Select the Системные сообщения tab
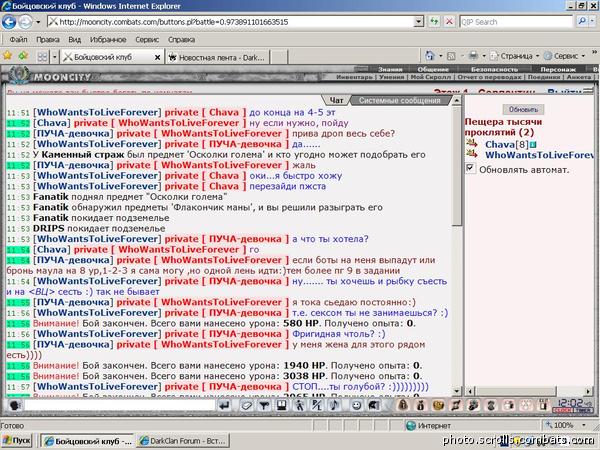This screenshot has height=450, width=600. click(x=400, y=100)
